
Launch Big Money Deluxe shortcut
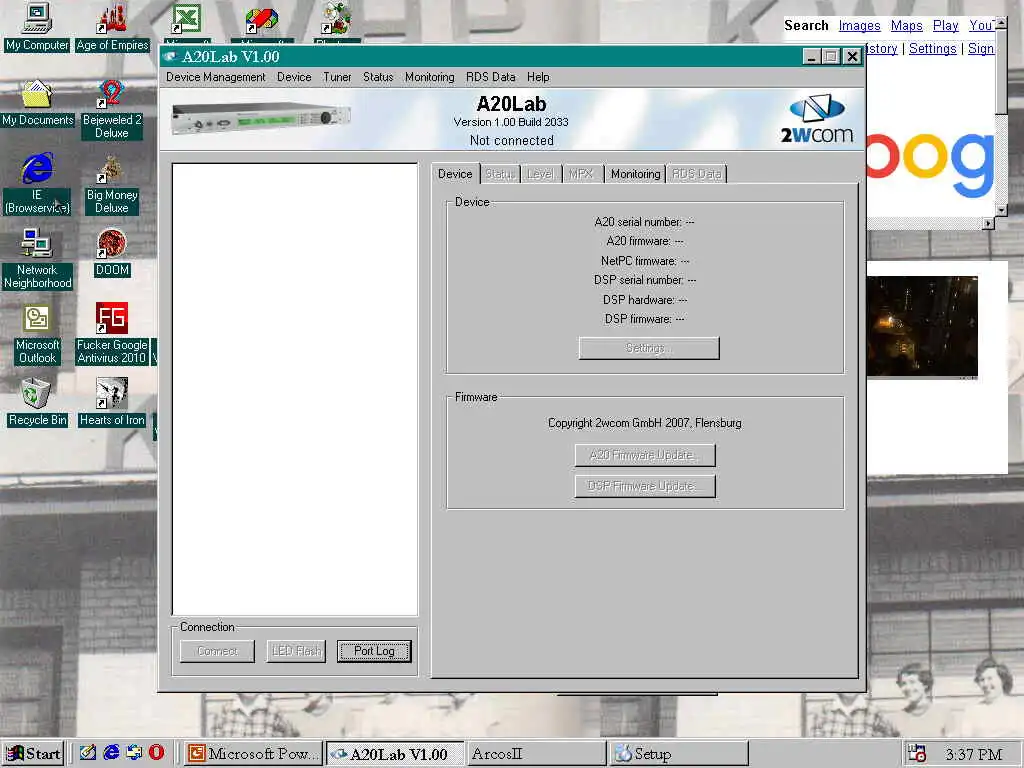tap(112, 184)
